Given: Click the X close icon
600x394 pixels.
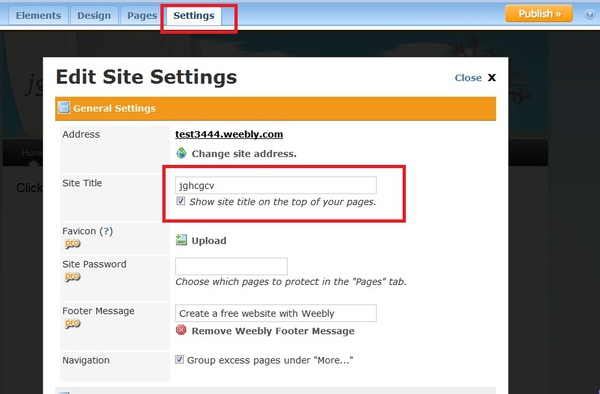Looking at the screenshot, I should (x=492, y=78).
